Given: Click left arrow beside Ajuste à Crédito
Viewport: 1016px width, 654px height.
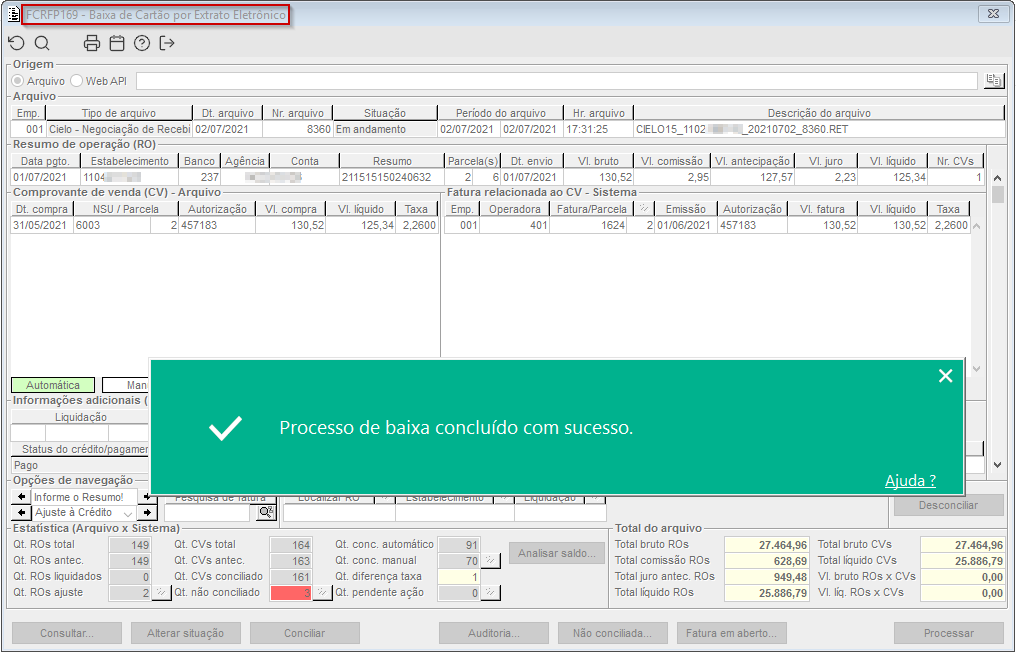Looking at the screenshot, I should tap(21, 513).
